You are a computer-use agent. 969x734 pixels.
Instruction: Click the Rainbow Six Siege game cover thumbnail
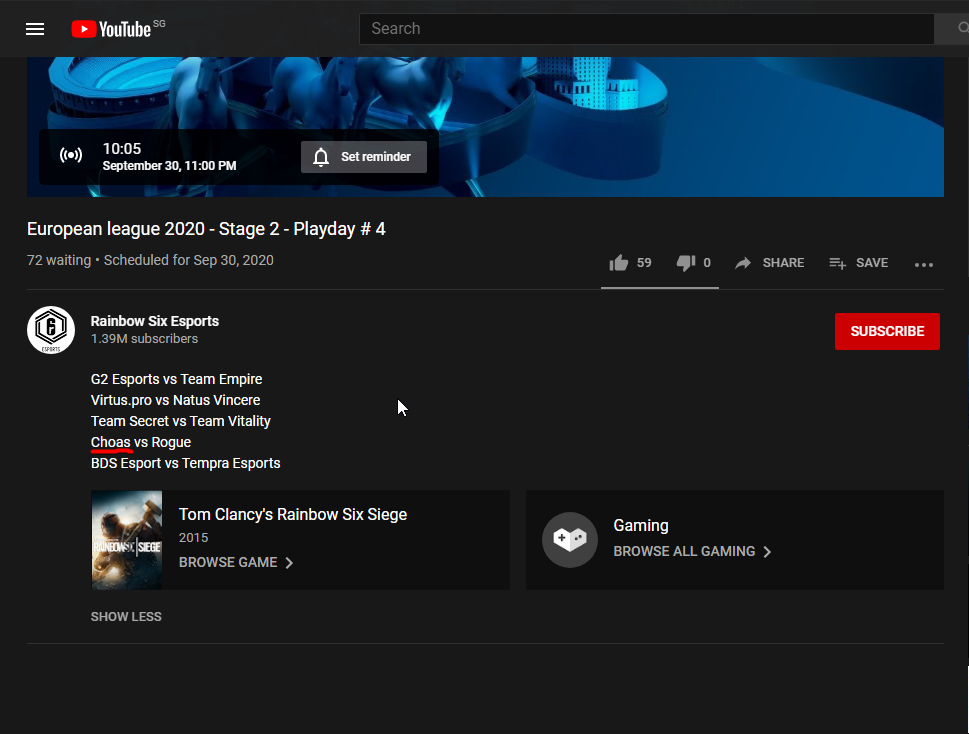(127, 540)
